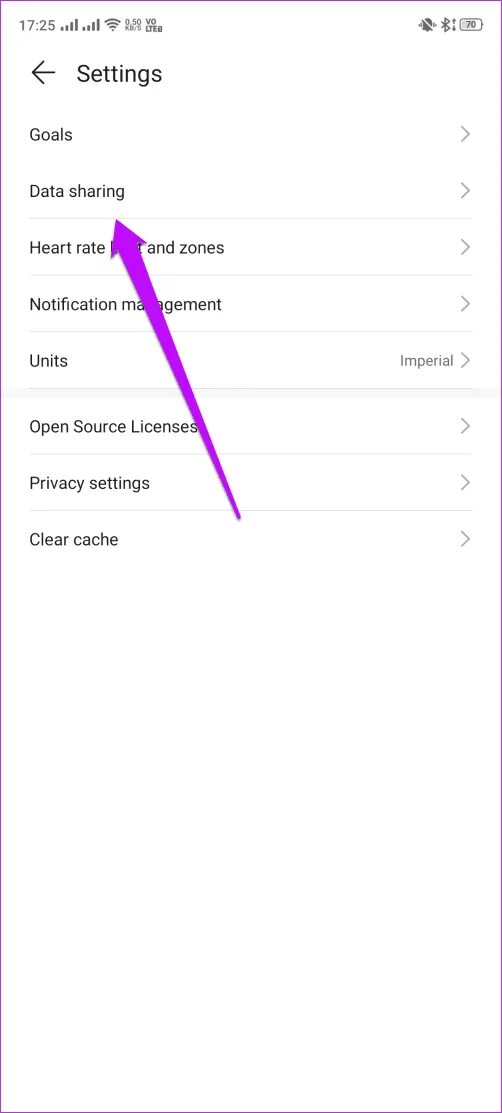Tap the 17:25 clock in status bar
Viewport: 502px width, 1113px height.
(37, 26)
